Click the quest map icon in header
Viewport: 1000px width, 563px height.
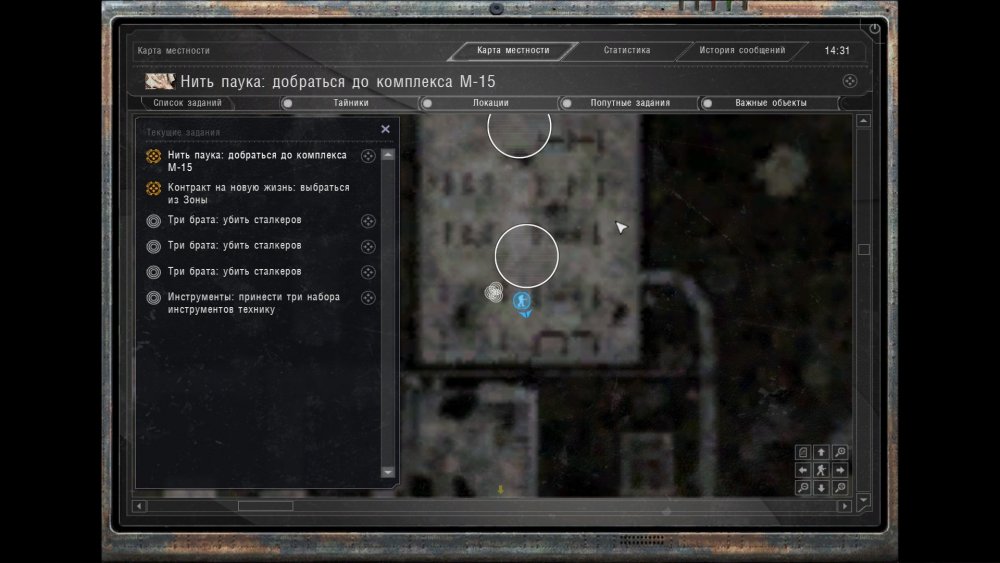click(x=159, y=81)
